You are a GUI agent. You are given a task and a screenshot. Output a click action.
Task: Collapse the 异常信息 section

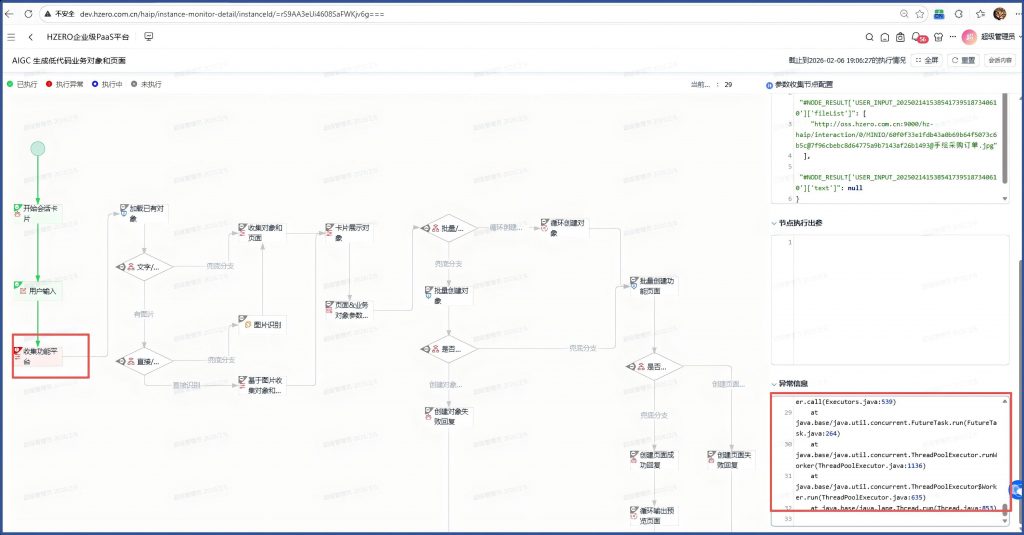[x=770, y=382]
